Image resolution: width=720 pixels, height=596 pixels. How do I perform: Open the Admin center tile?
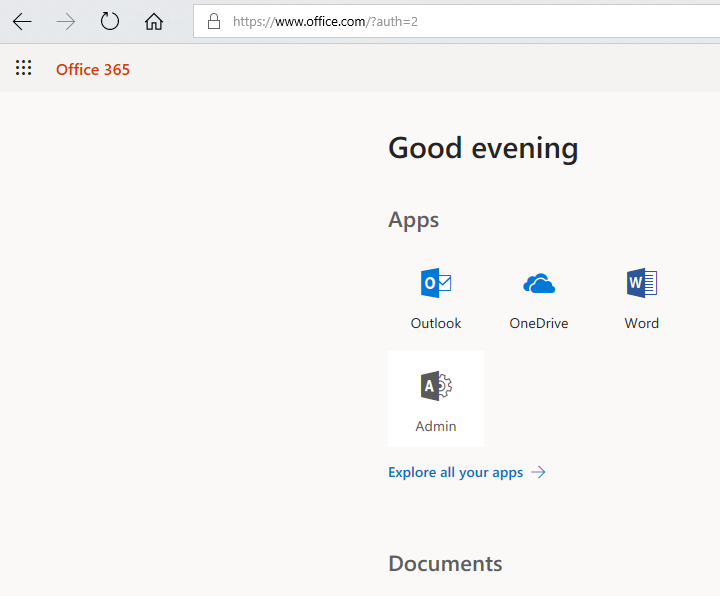click(436, 399)
